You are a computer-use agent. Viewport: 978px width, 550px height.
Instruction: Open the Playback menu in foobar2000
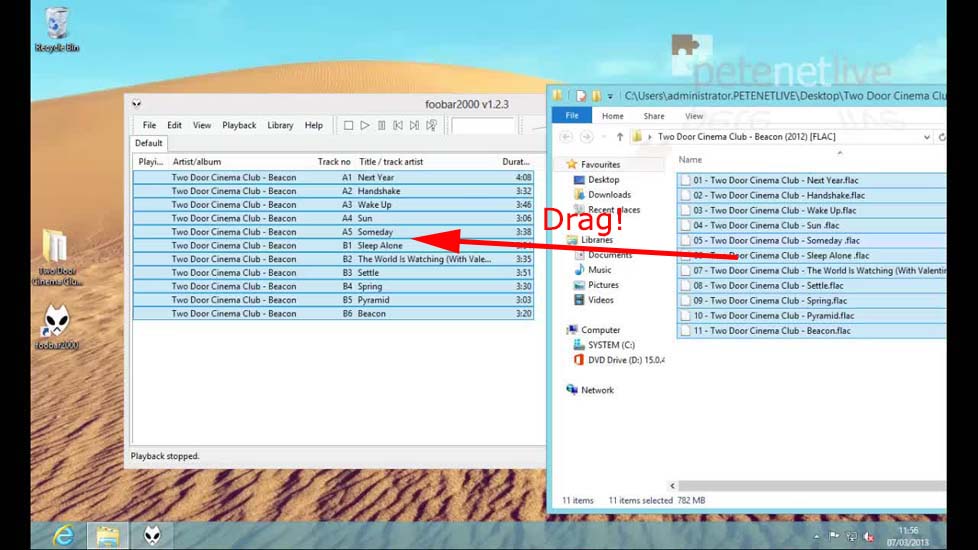click(x=239, y=125)
